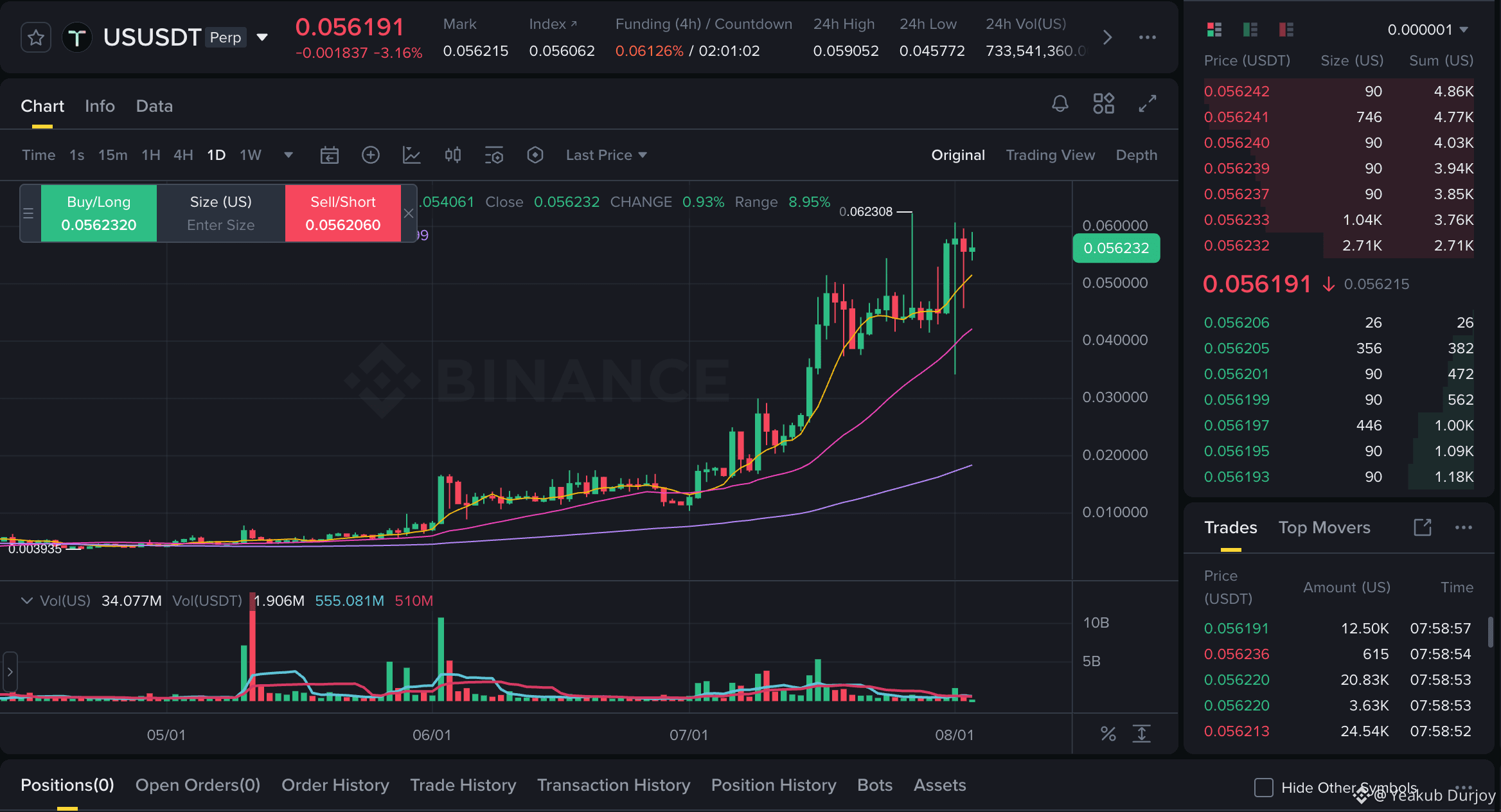Click current price label 0.056232 on axis
Image resolution: width=1501 pixels, height=812 pixels.
pyautogui.click(x=1116, y=248)
